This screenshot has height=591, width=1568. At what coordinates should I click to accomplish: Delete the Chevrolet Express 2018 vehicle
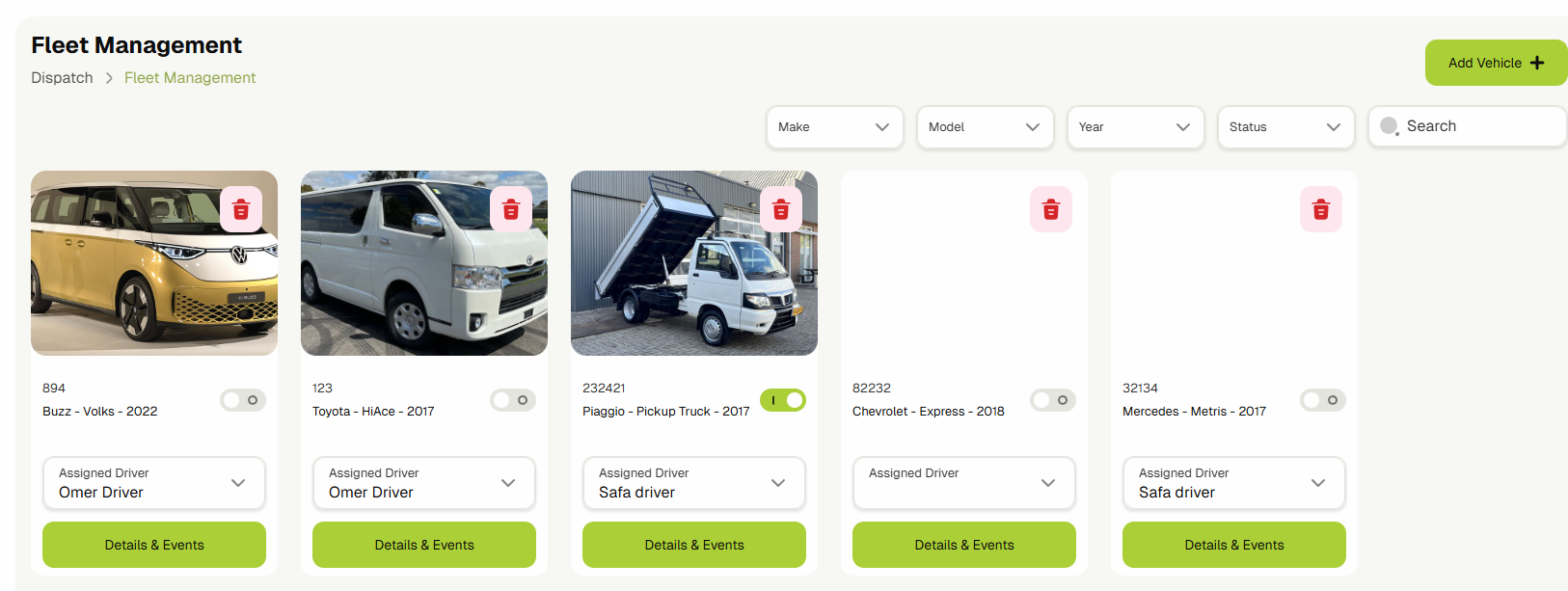tap(1051, 209)
